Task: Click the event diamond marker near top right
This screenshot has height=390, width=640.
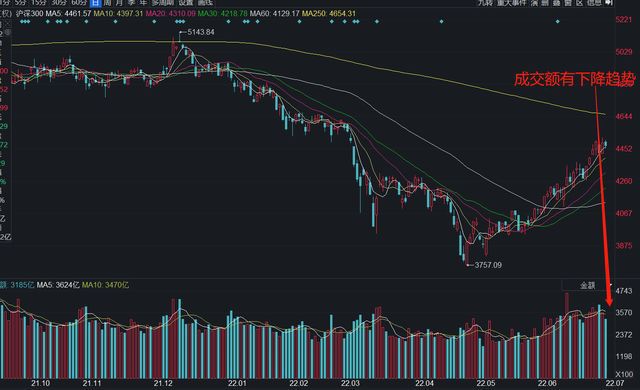Action: [558, 21]
